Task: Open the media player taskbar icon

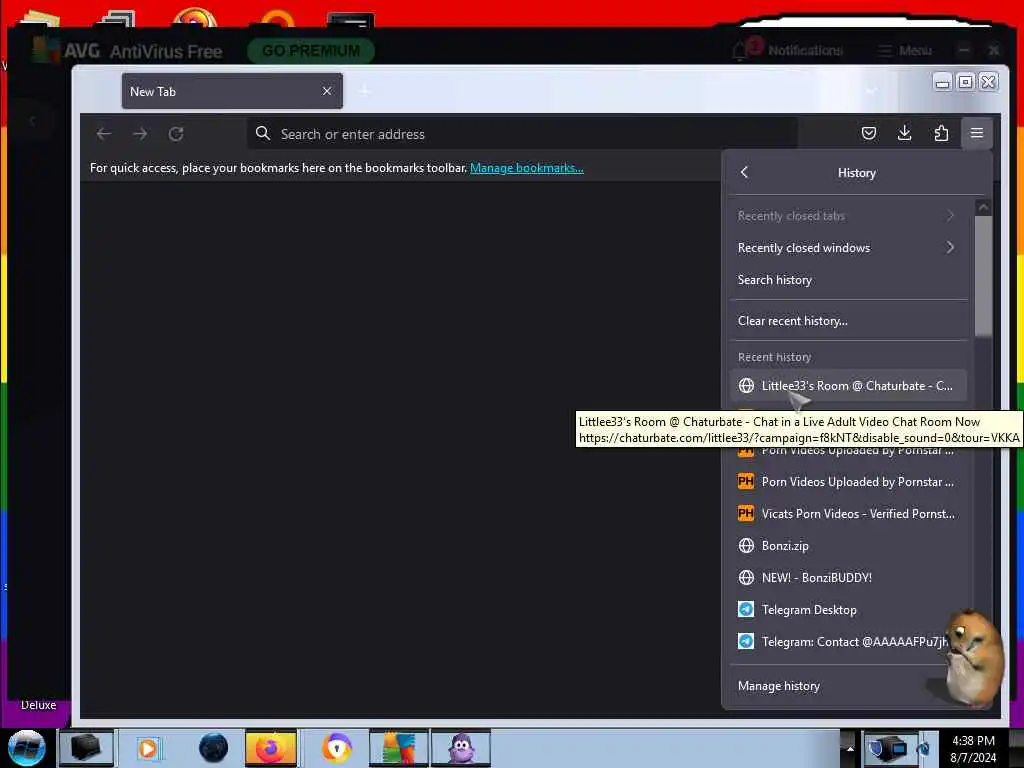Action: [148, 748]
